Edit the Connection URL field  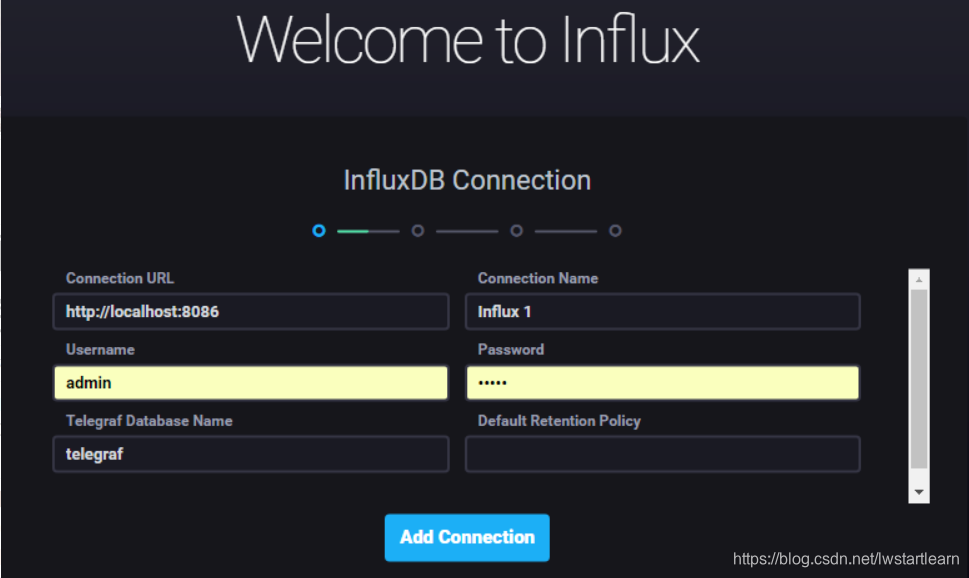(251, 312)
